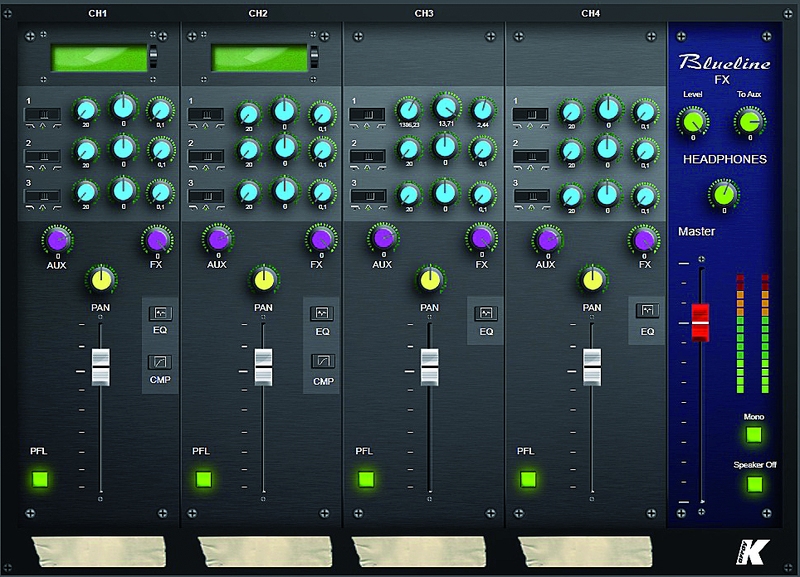Click CH3 band 1 filter type switch

pos(367,114)
